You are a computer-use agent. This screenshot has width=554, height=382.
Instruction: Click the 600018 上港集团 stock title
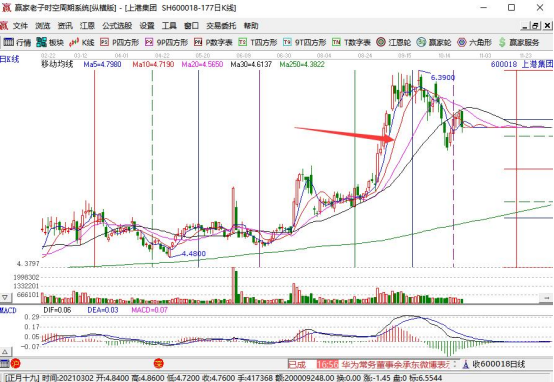tap(521, 64)
